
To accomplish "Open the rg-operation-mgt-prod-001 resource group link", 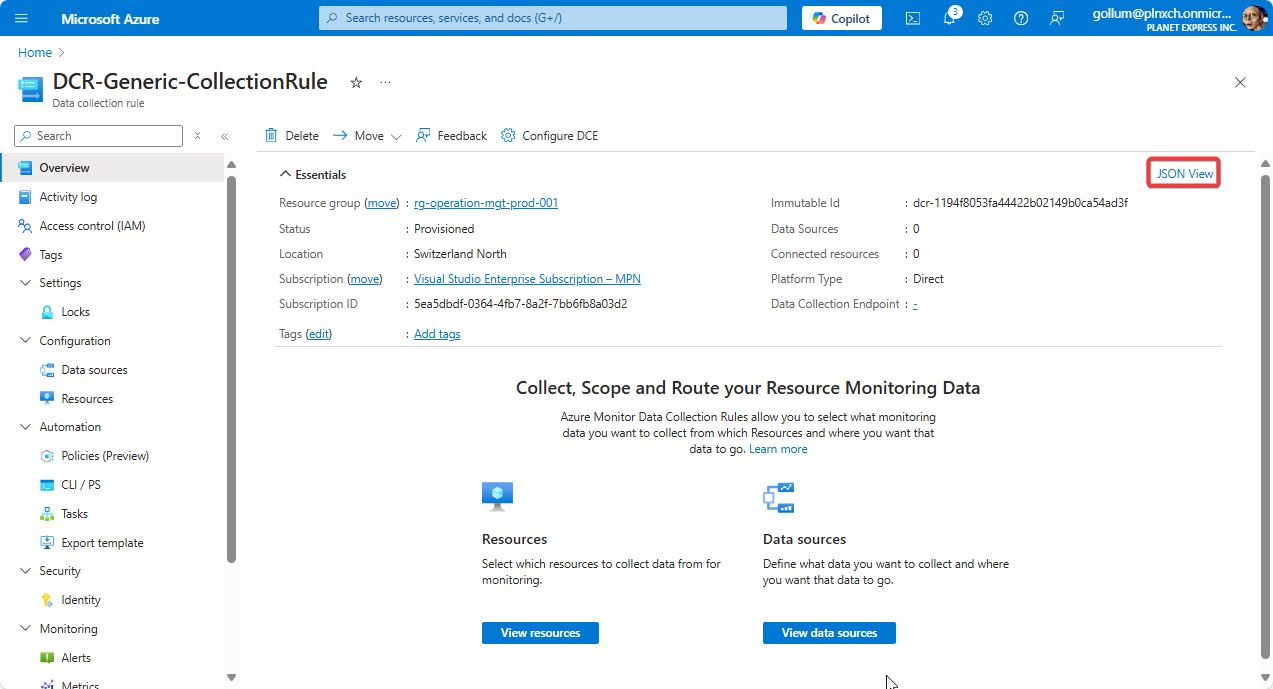I will coord(486,203).
